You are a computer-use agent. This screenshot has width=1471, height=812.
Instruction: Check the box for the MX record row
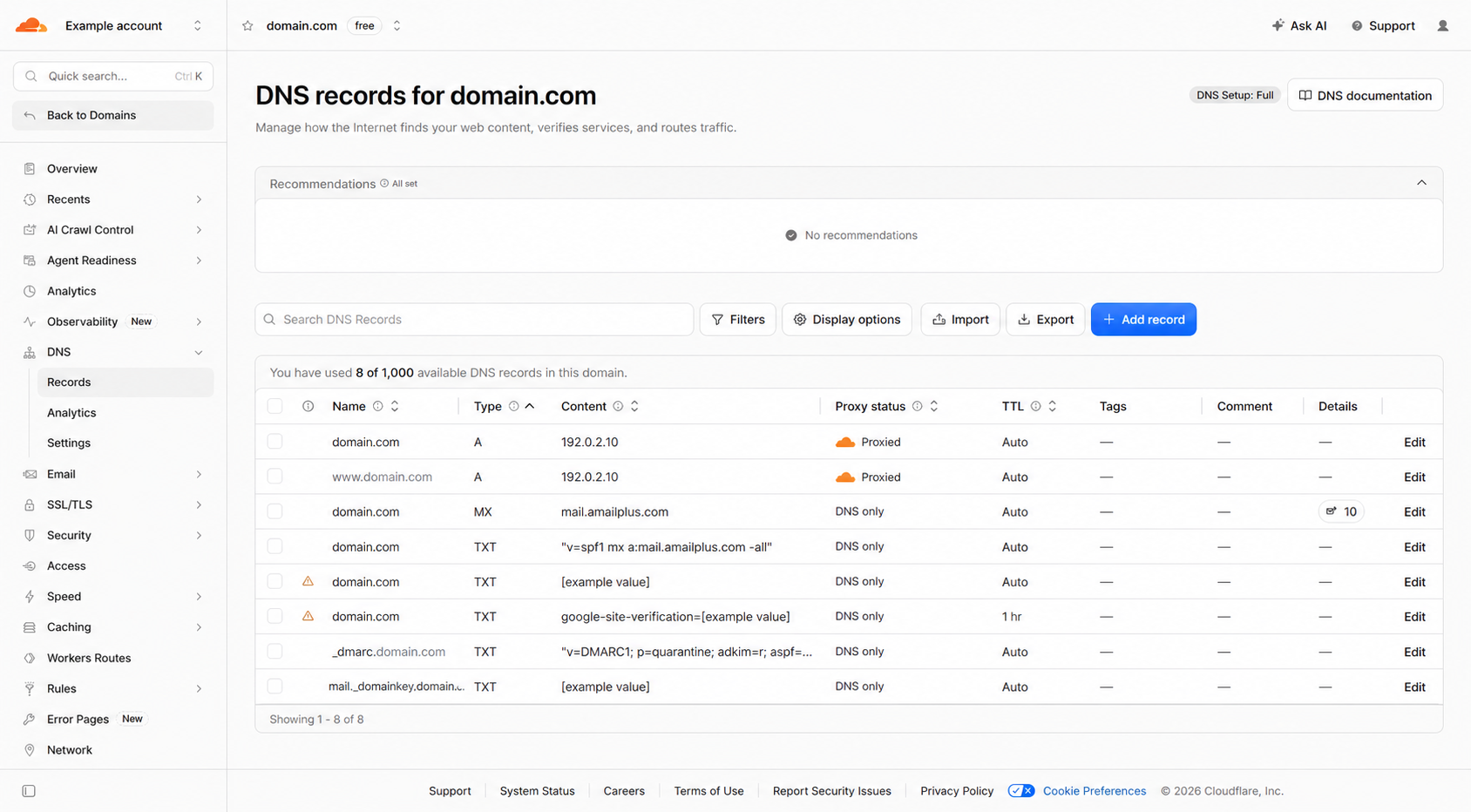tap(275, 511)
